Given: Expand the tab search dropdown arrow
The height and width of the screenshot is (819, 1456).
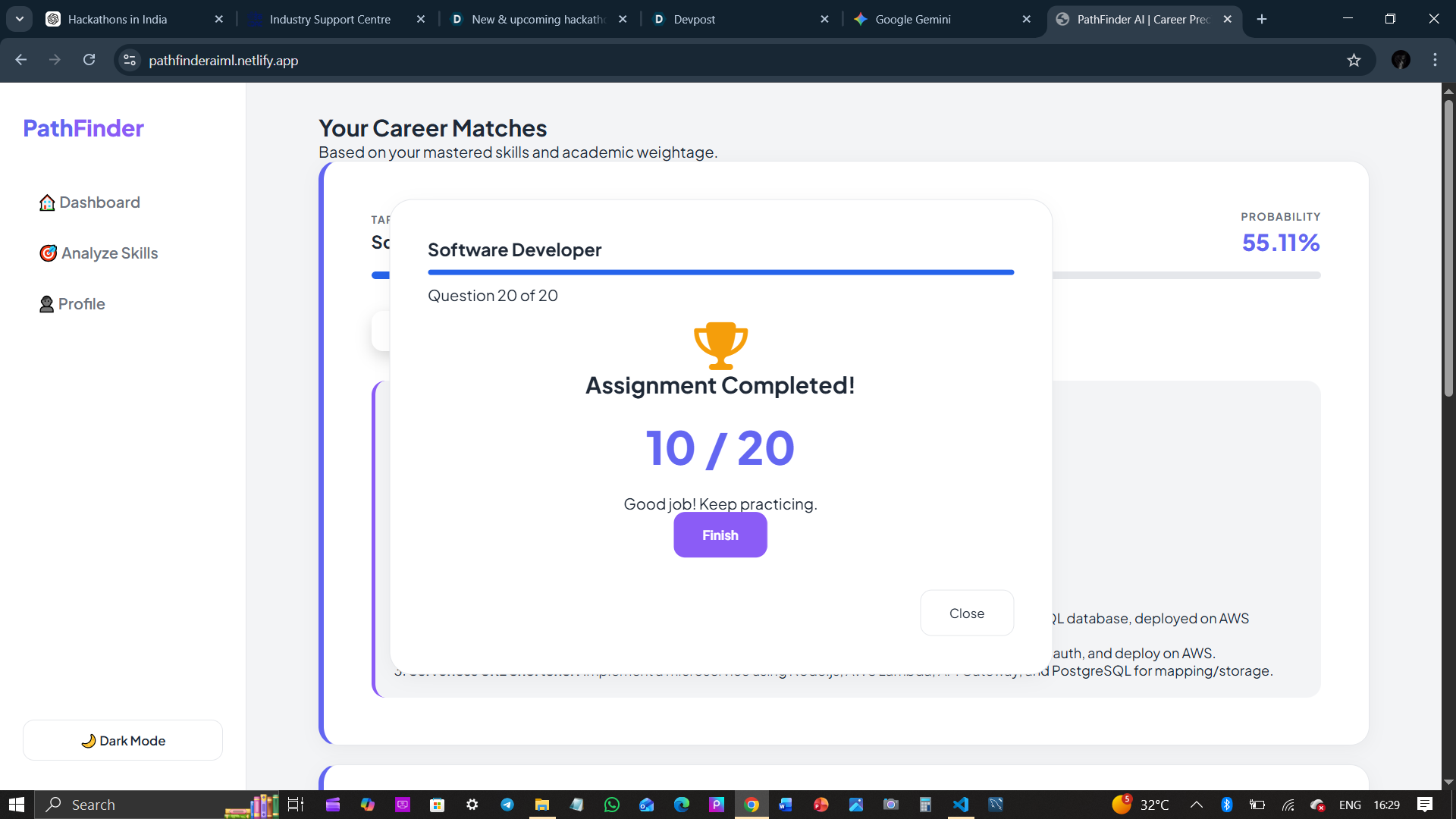Looking at the screenshot, I should click(x=20, y=19).
